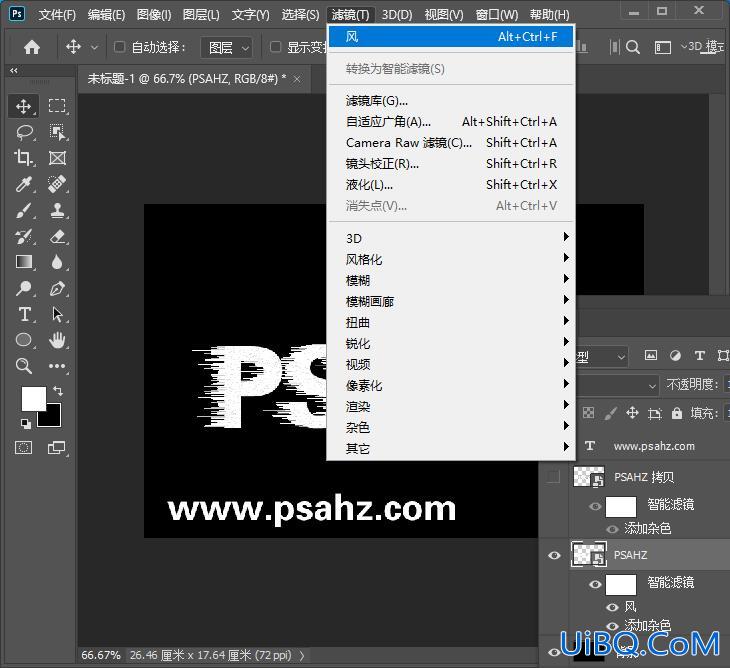The height and width of the screenshot is (668, 730).
Task: Select the Pen tool
Action: point(57,288)
